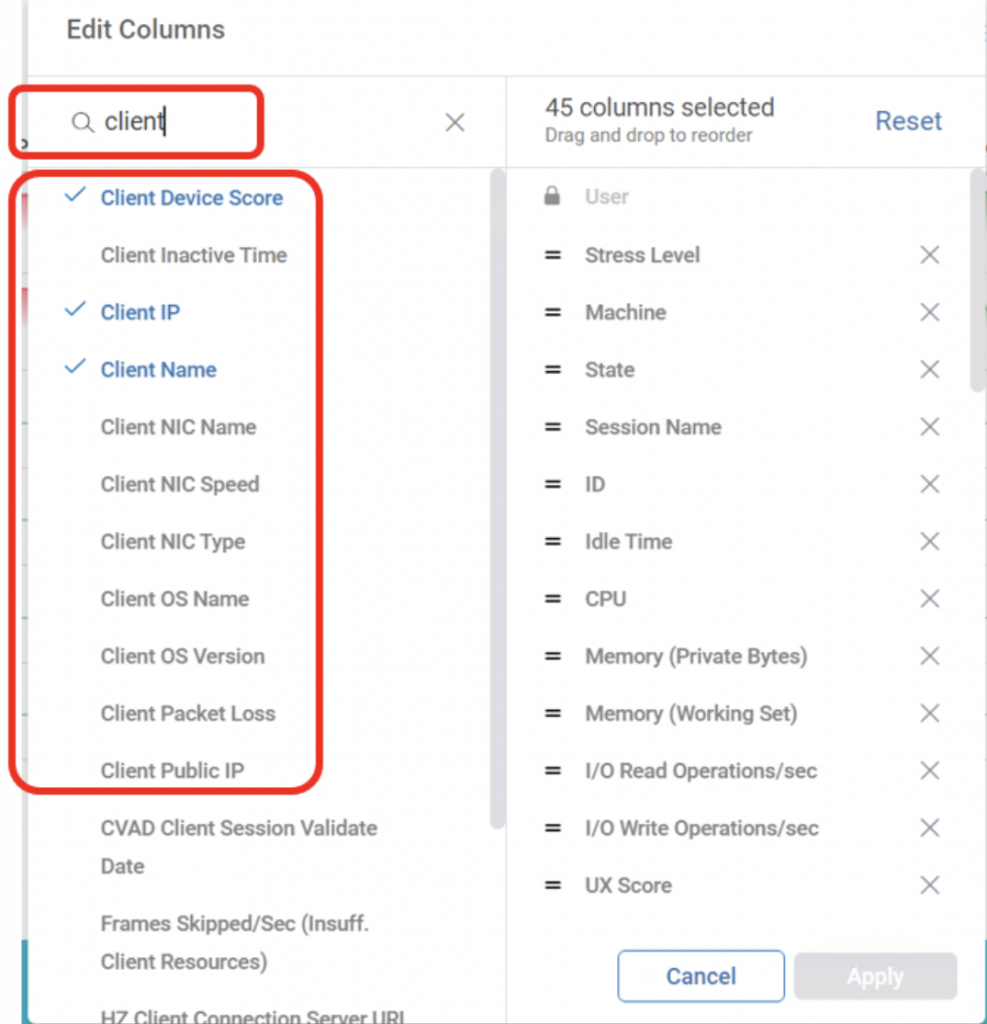Select the Client Packet Loss column
This screenshot has height=1024, width=987.
click(188, 714)
